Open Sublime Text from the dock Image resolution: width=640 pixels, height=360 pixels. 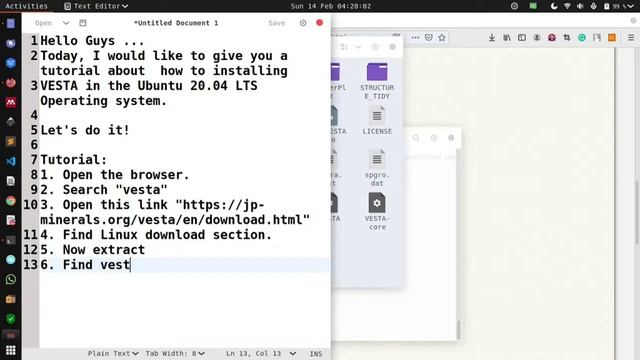point(11,142)
